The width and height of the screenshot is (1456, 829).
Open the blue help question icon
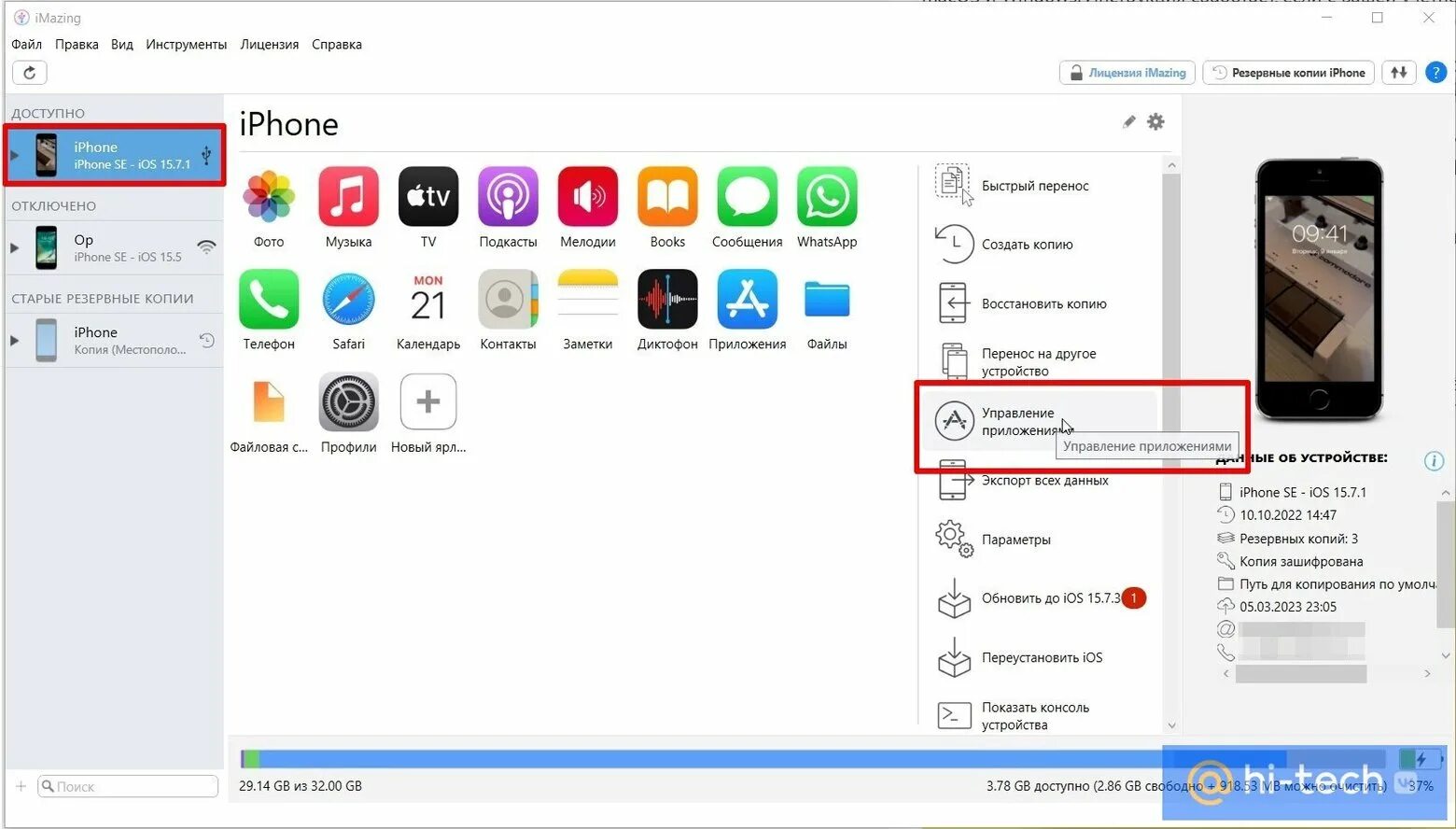1436,73
